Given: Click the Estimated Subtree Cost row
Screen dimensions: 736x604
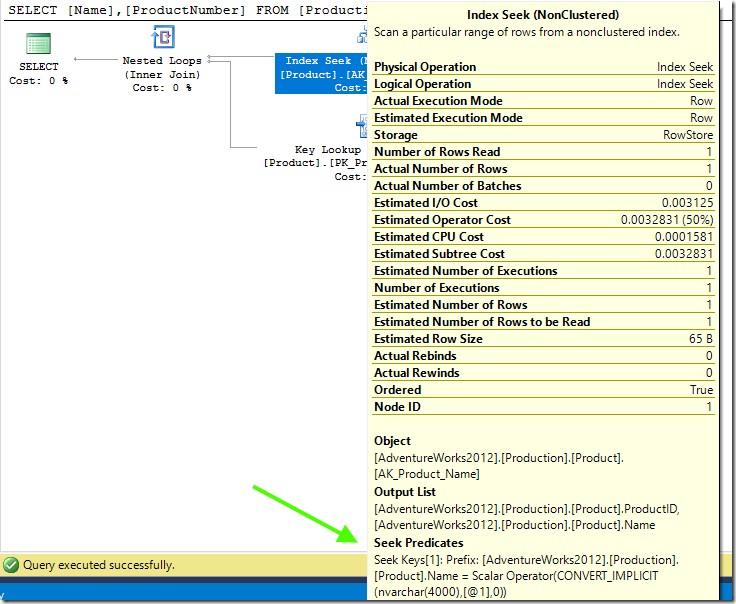Looking at the screenshot, I should tap(543, 254).
